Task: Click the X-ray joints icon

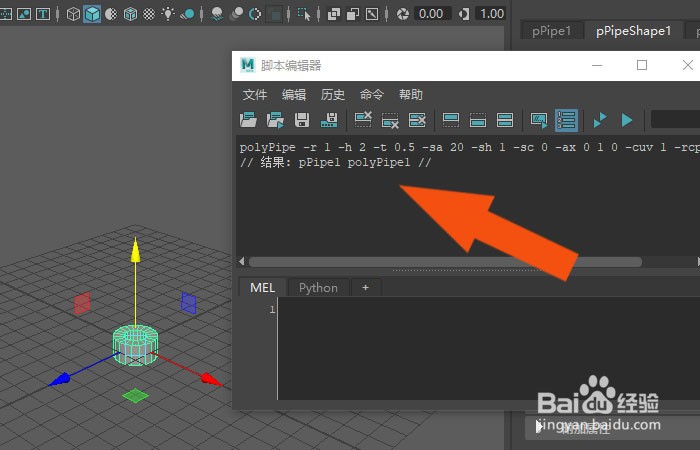Action: [x=372, y=14]
